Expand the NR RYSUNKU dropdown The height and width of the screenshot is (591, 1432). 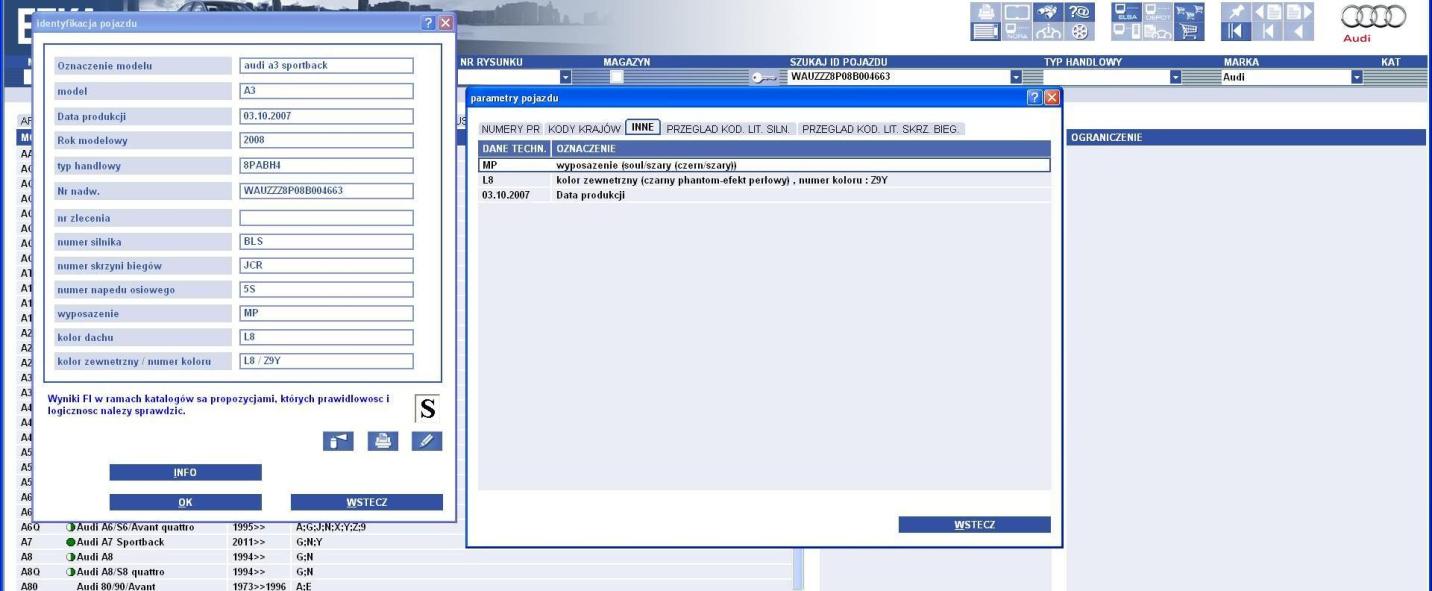coord(565,77)
